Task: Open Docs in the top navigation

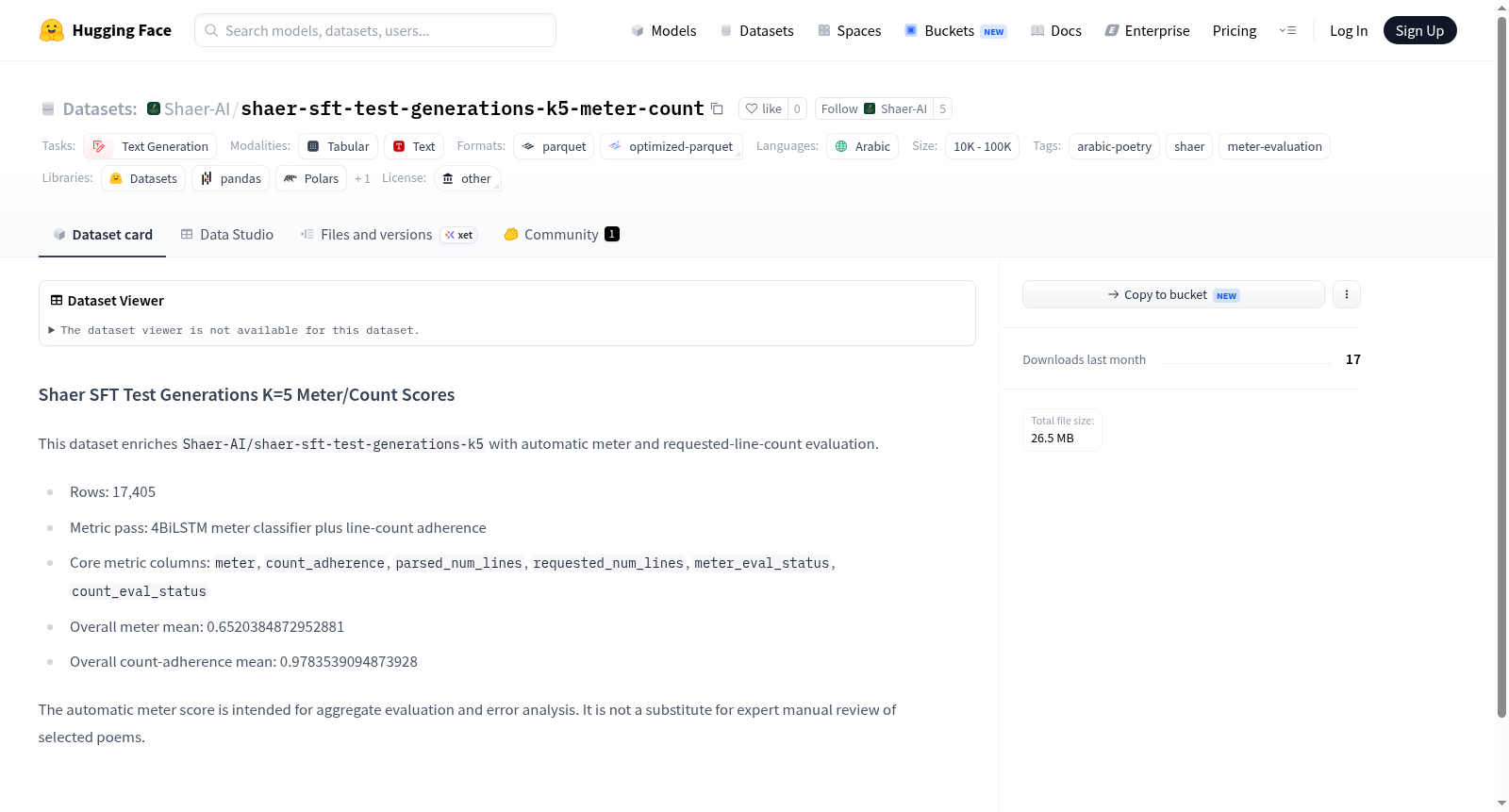Action: click(1056, 30)
